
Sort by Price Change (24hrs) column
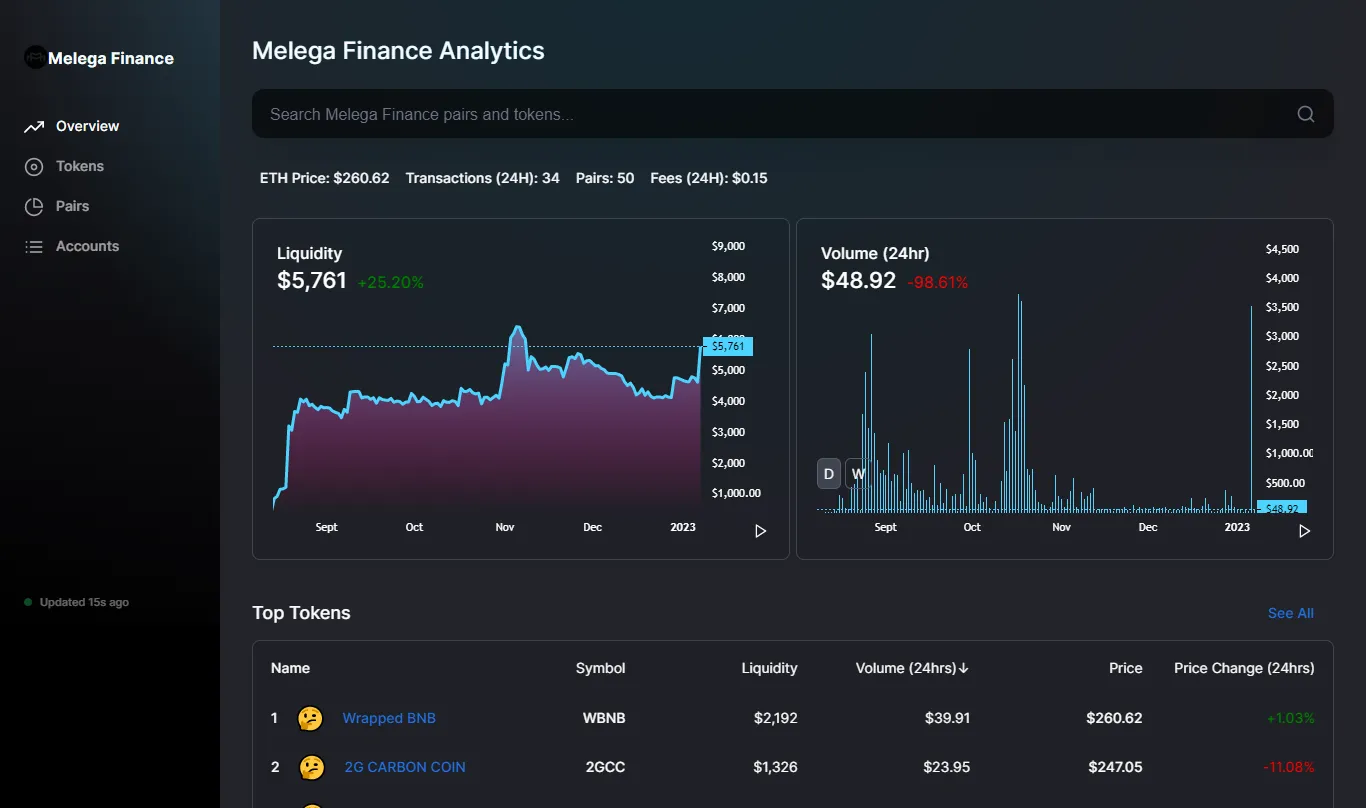1244,668
